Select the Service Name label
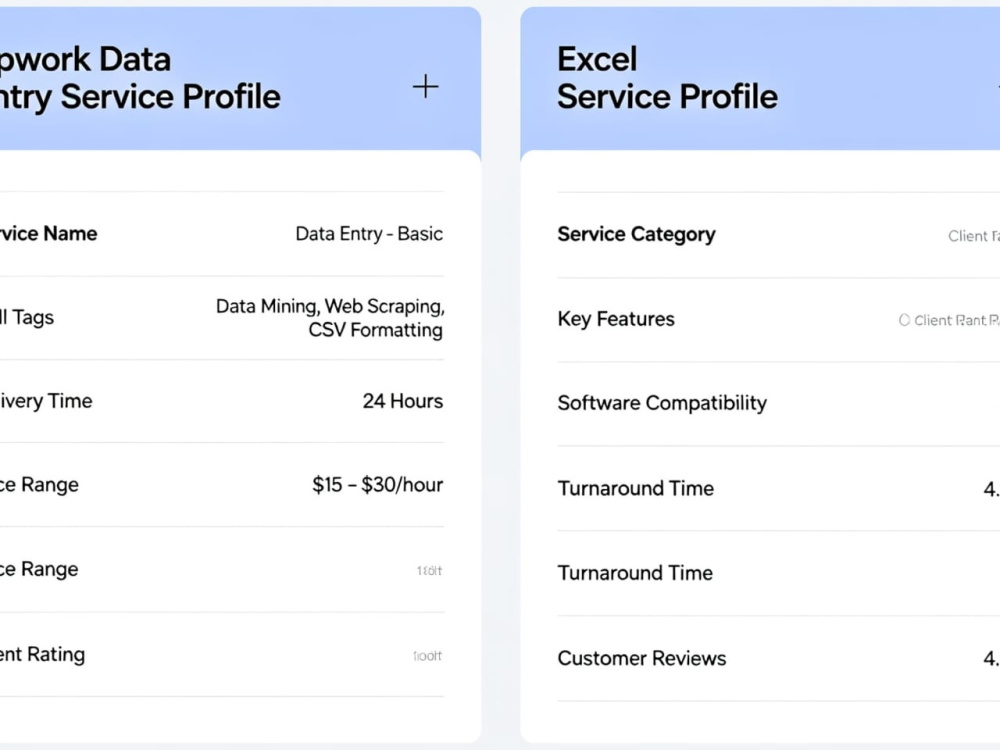The width and height of the screenshot is (1000, 750). tap(48, 233)
